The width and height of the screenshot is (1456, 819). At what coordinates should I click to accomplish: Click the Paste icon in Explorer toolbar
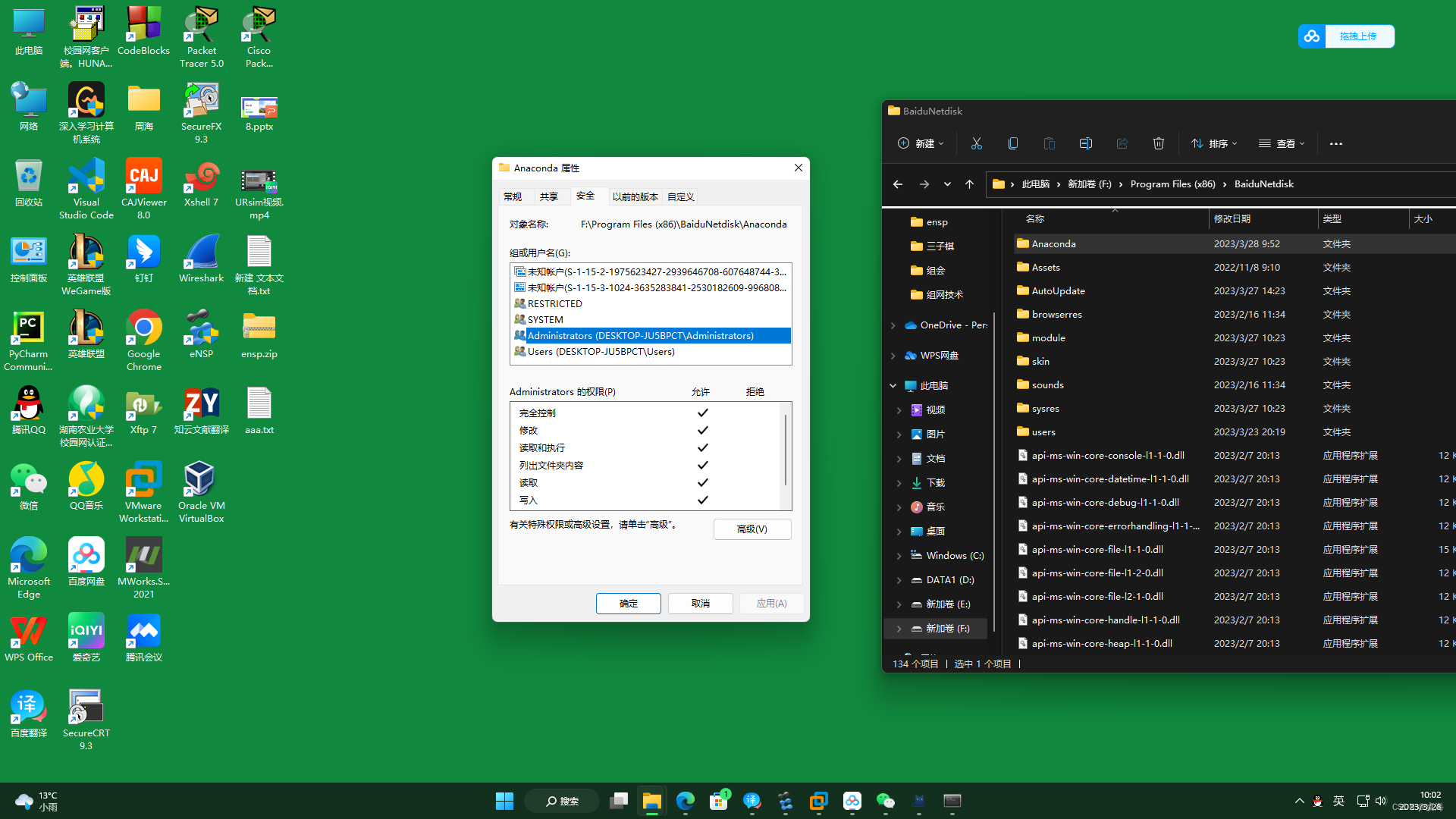click(1049, 143)
